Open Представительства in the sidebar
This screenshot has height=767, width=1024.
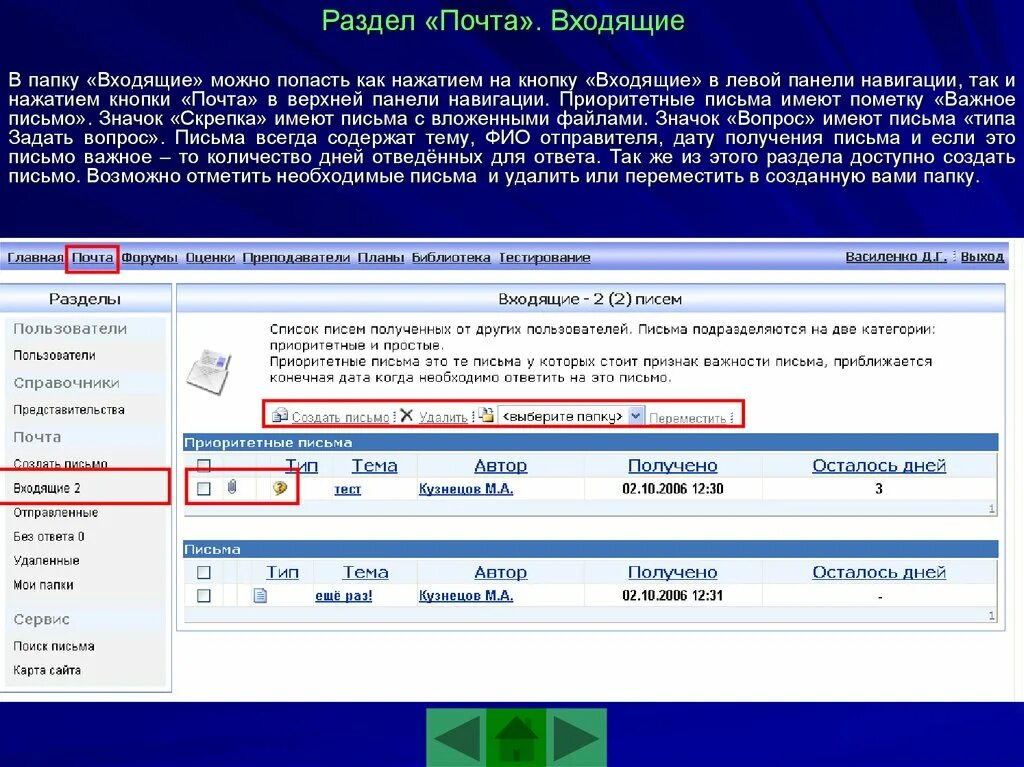pyautogui.click(x=69, y=410)
